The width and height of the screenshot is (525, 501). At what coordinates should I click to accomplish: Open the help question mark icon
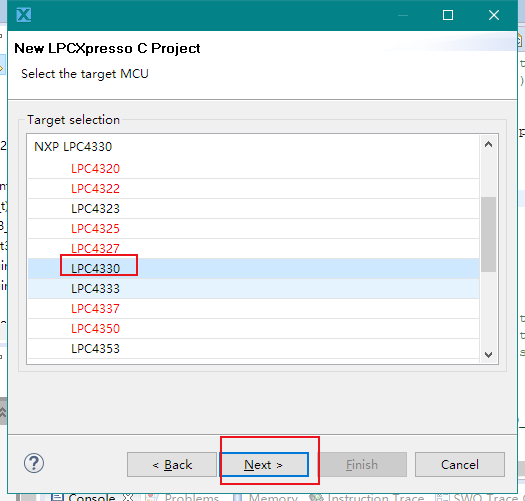pos(34,463)
